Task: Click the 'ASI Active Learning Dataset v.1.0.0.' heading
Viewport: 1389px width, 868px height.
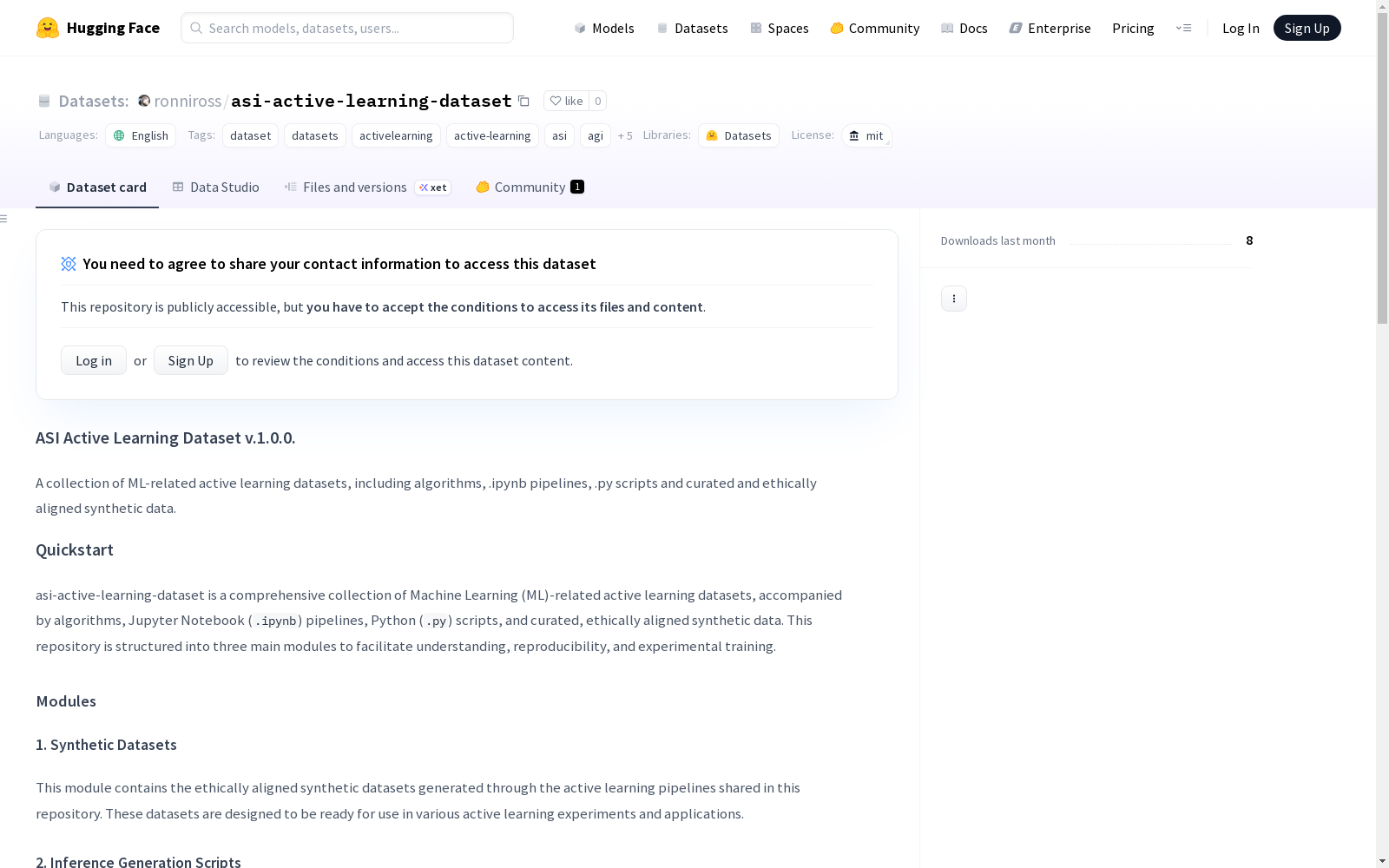Action: click(166, 437)
